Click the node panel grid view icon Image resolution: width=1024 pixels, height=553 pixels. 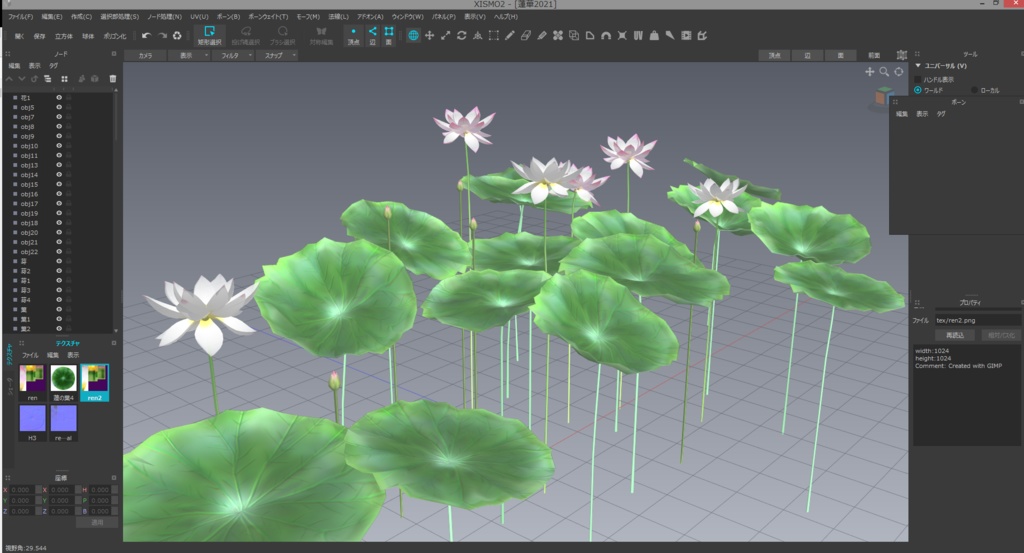[65, 79]
